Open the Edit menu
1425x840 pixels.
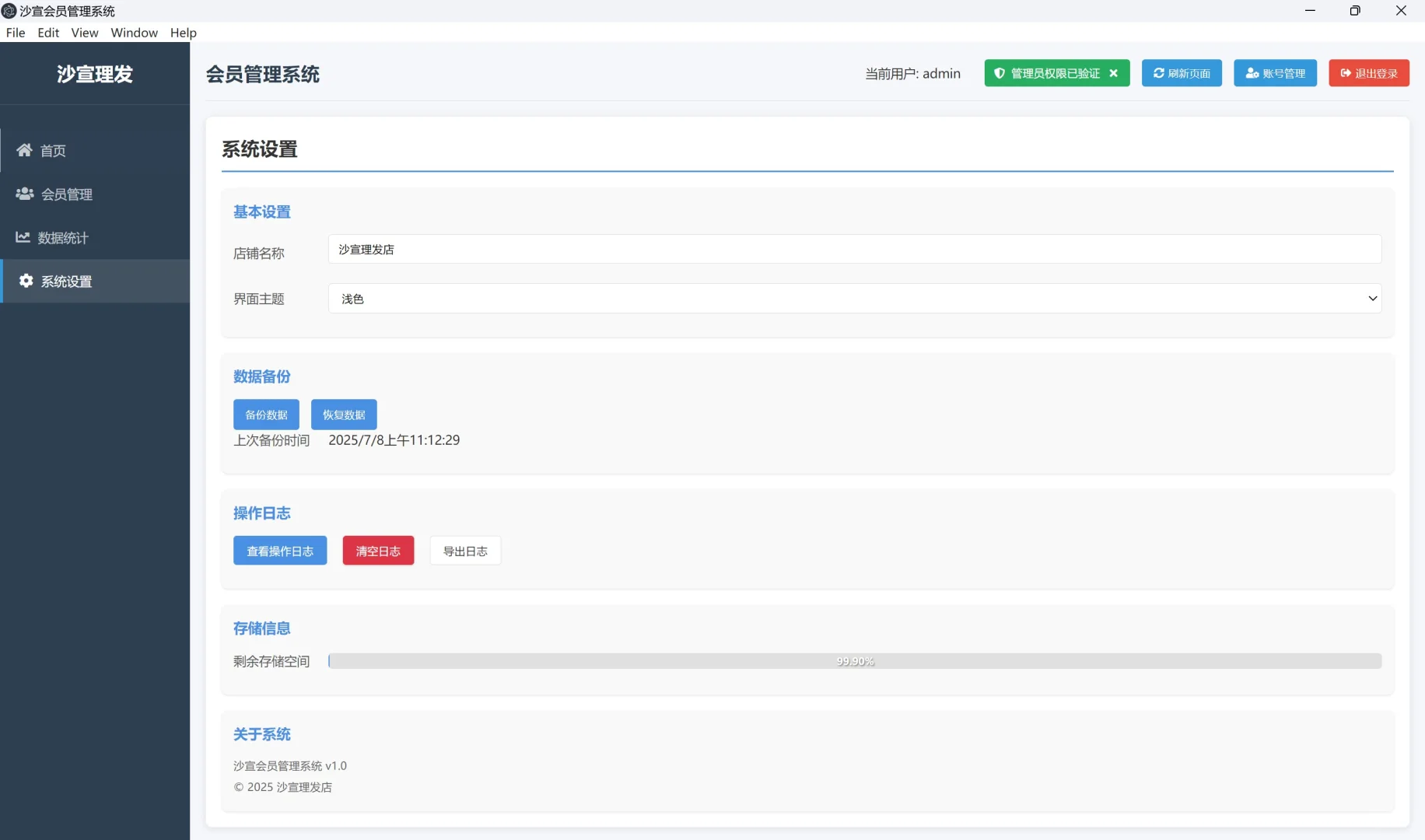(x=48, y=33)
